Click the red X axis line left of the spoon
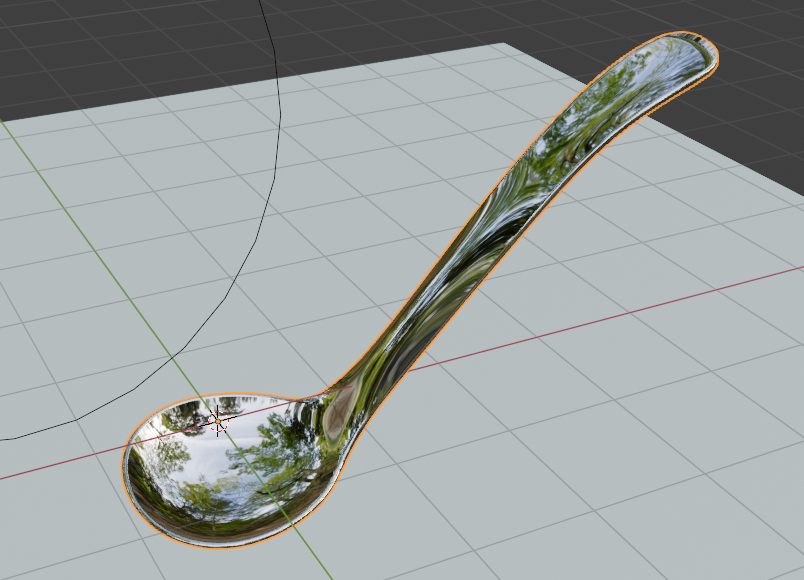This screenshot has height=580, width=804. click(60, 466)
